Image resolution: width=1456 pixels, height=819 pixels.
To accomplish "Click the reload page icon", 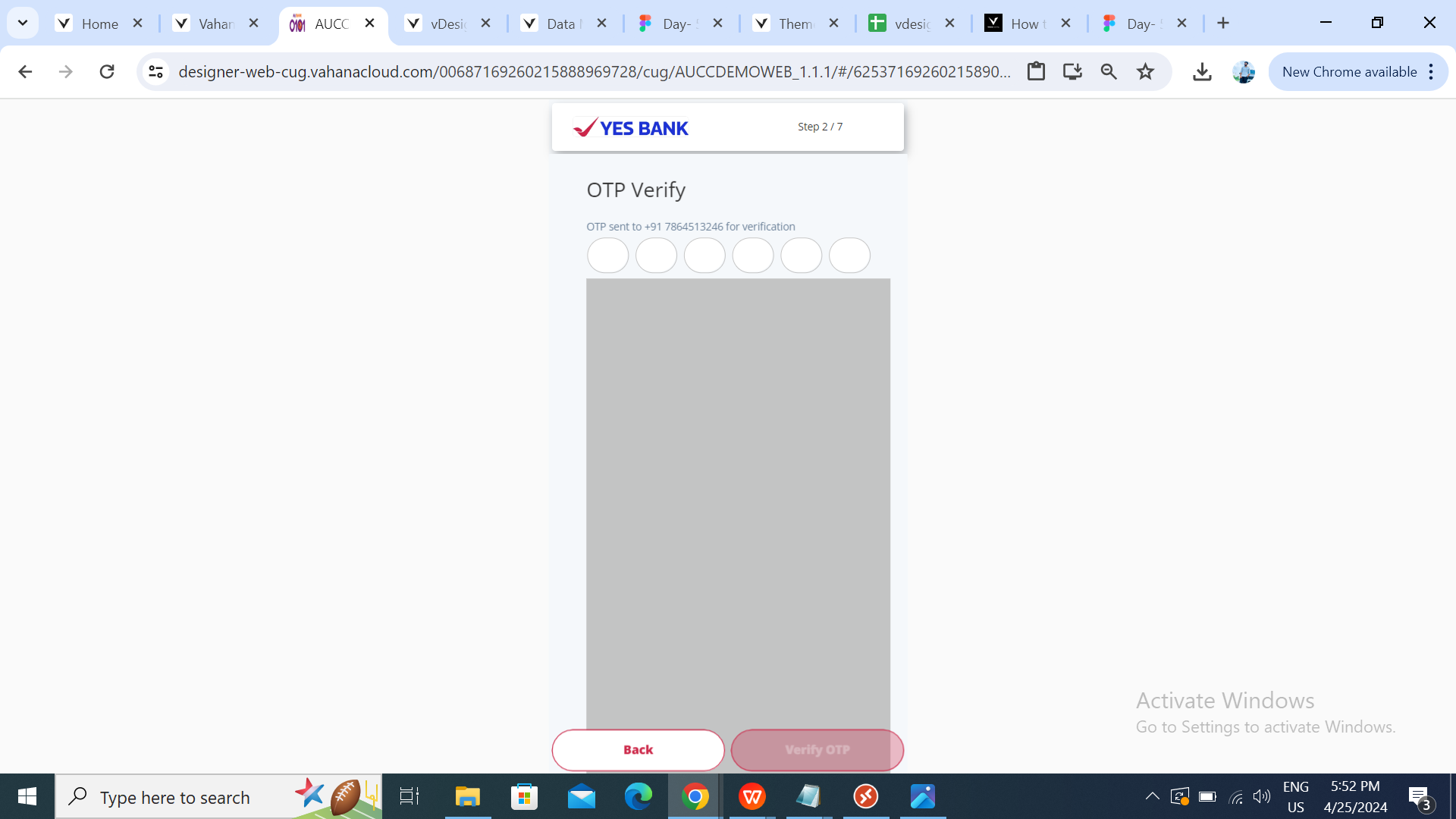I will (x=107, y=72).
